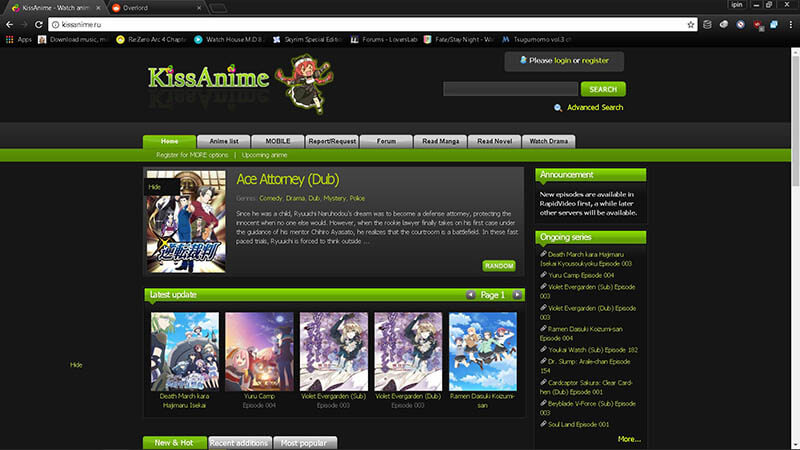Click the KissAnime logo
The width and height of the screenshot is (800, 450).
tap(208, 78)
